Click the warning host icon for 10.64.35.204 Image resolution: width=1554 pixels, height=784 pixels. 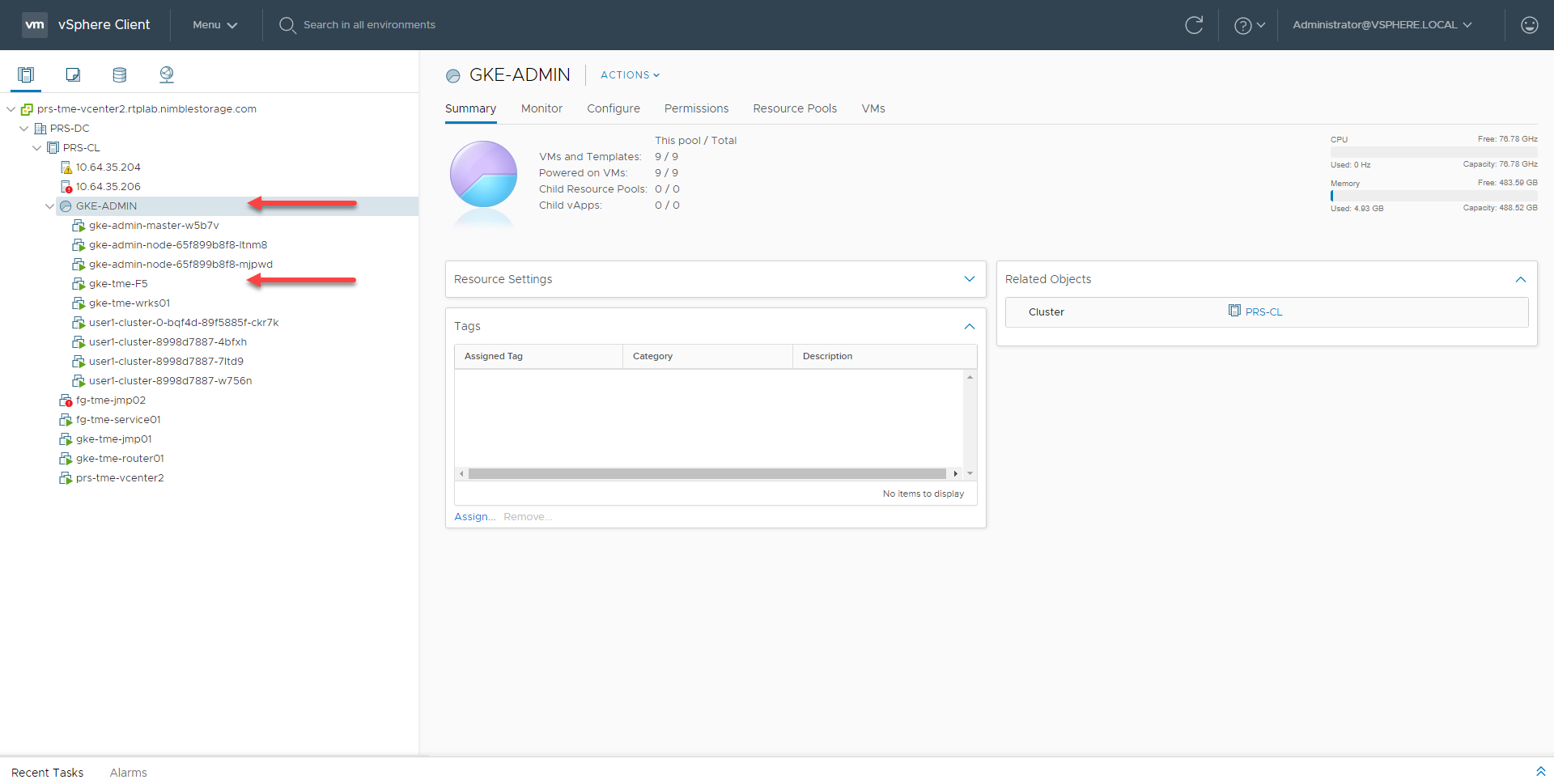[x=66, y=167]
